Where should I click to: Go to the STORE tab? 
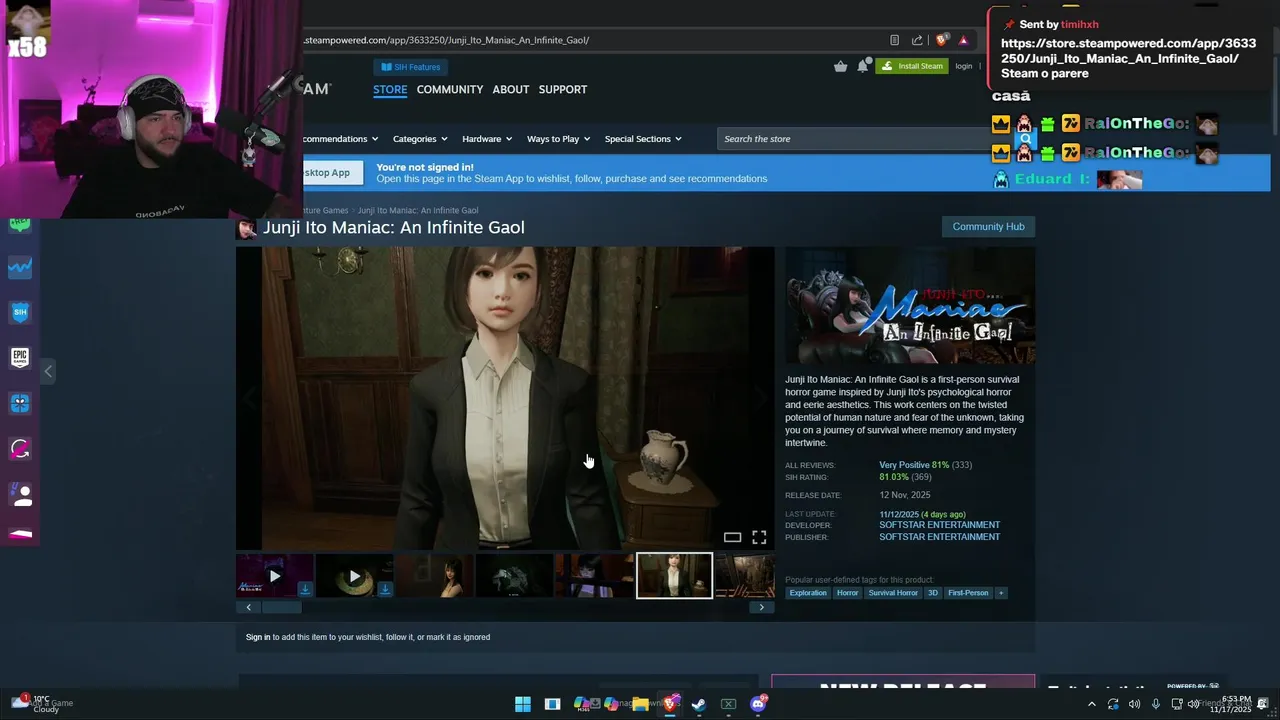(390, 89)
